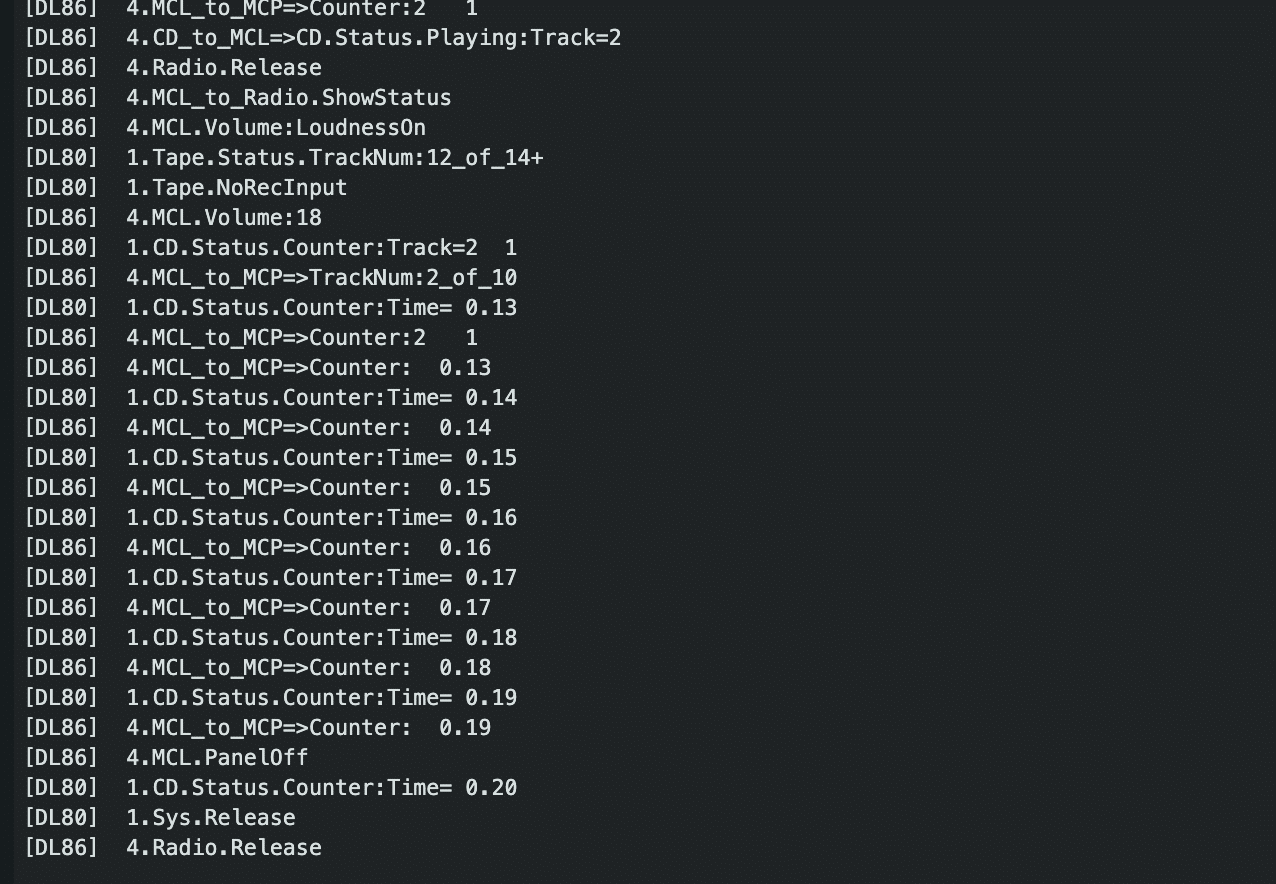Select the TrackNum:2_of_10 line

tap(270, 278)
